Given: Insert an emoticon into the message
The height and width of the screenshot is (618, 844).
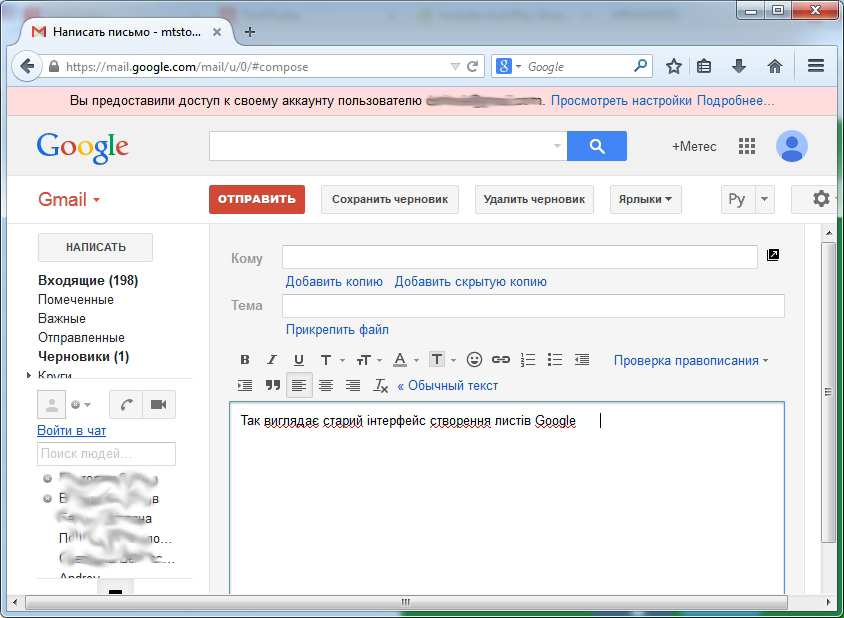Looking at the screenshot, I should 475,360.
